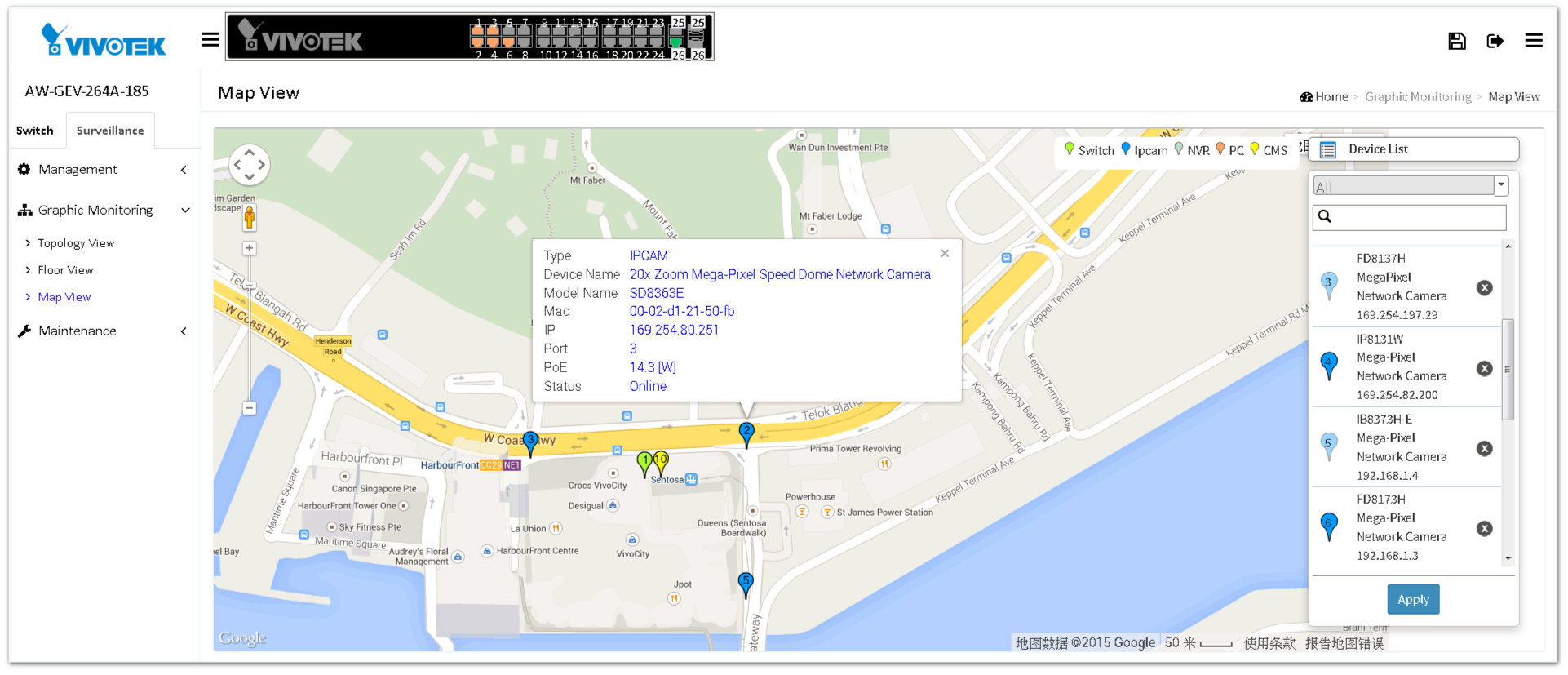The height and width of the screenshot is (675, 1568).
Task: Focus the device search input field
Action: (1409, 217)
